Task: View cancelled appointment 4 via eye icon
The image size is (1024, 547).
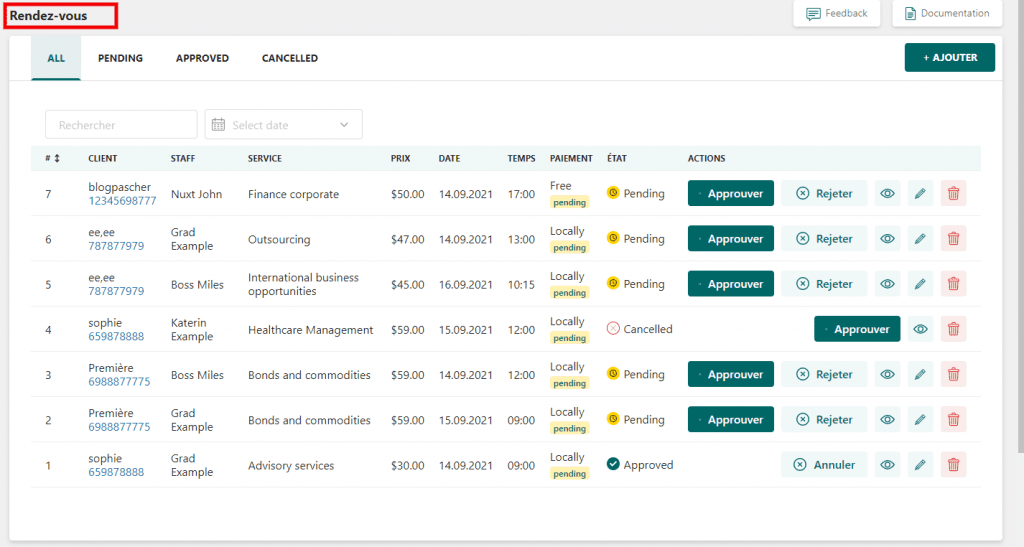Action: coord(920,329)
